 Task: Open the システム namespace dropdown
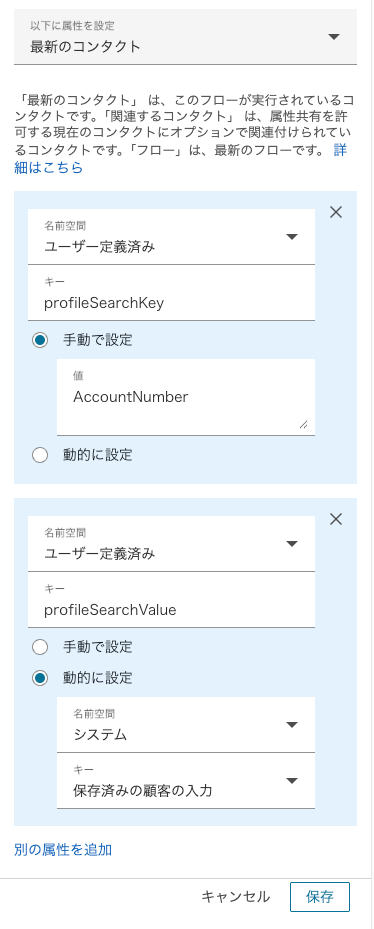pyautogui.click(x=186, y=725)
